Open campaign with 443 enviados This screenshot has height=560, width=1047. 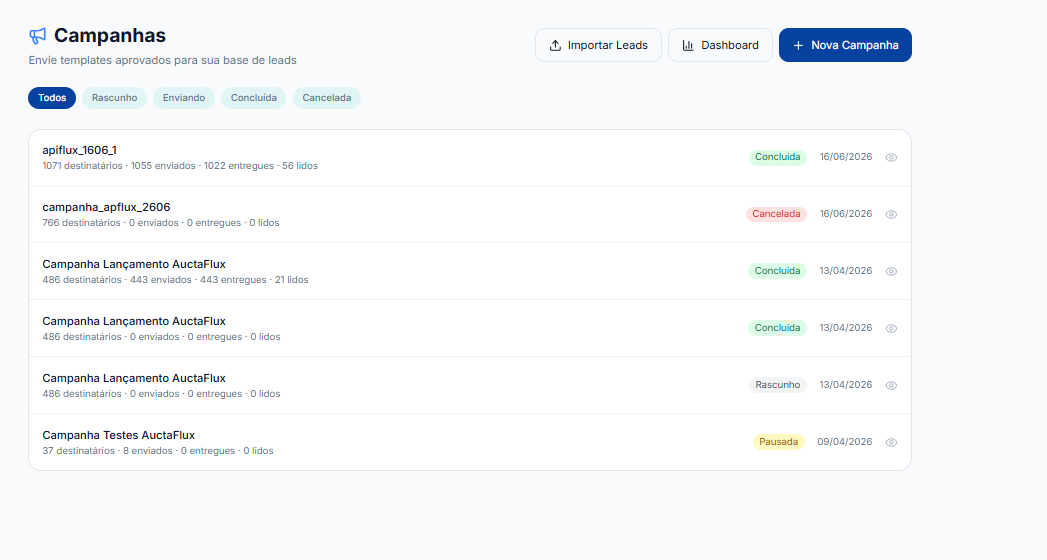(x=469, y=271)
